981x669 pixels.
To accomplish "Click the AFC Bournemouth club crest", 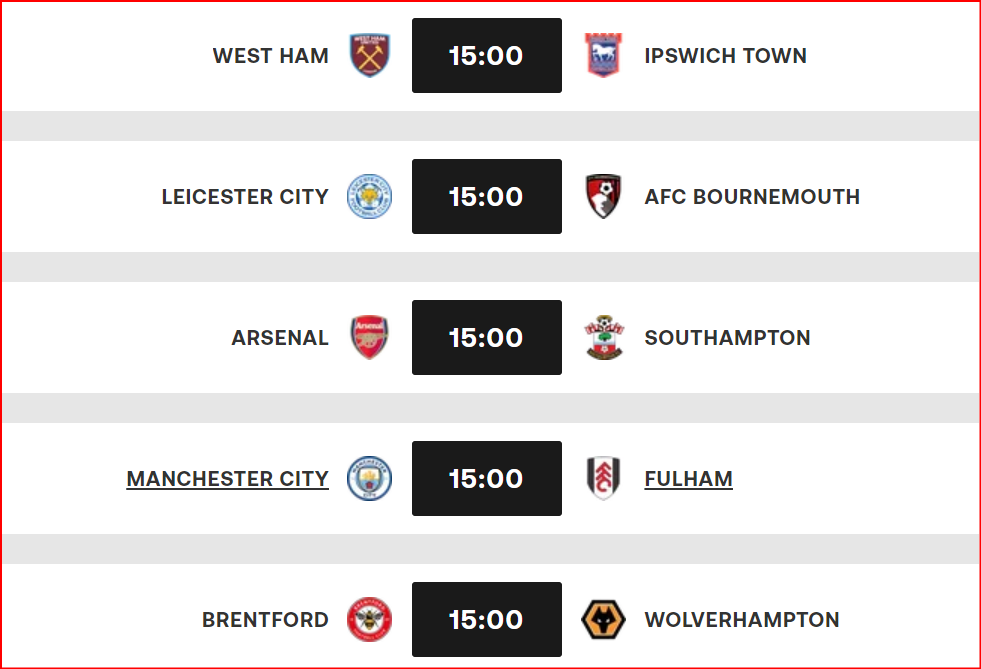I will pos(603,197).
